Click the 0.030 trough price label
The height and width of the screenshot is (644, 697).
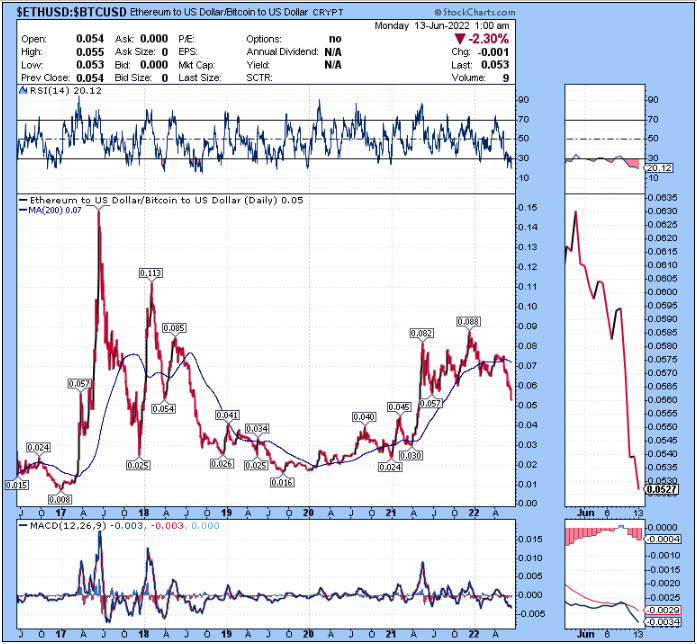[411, 456]
